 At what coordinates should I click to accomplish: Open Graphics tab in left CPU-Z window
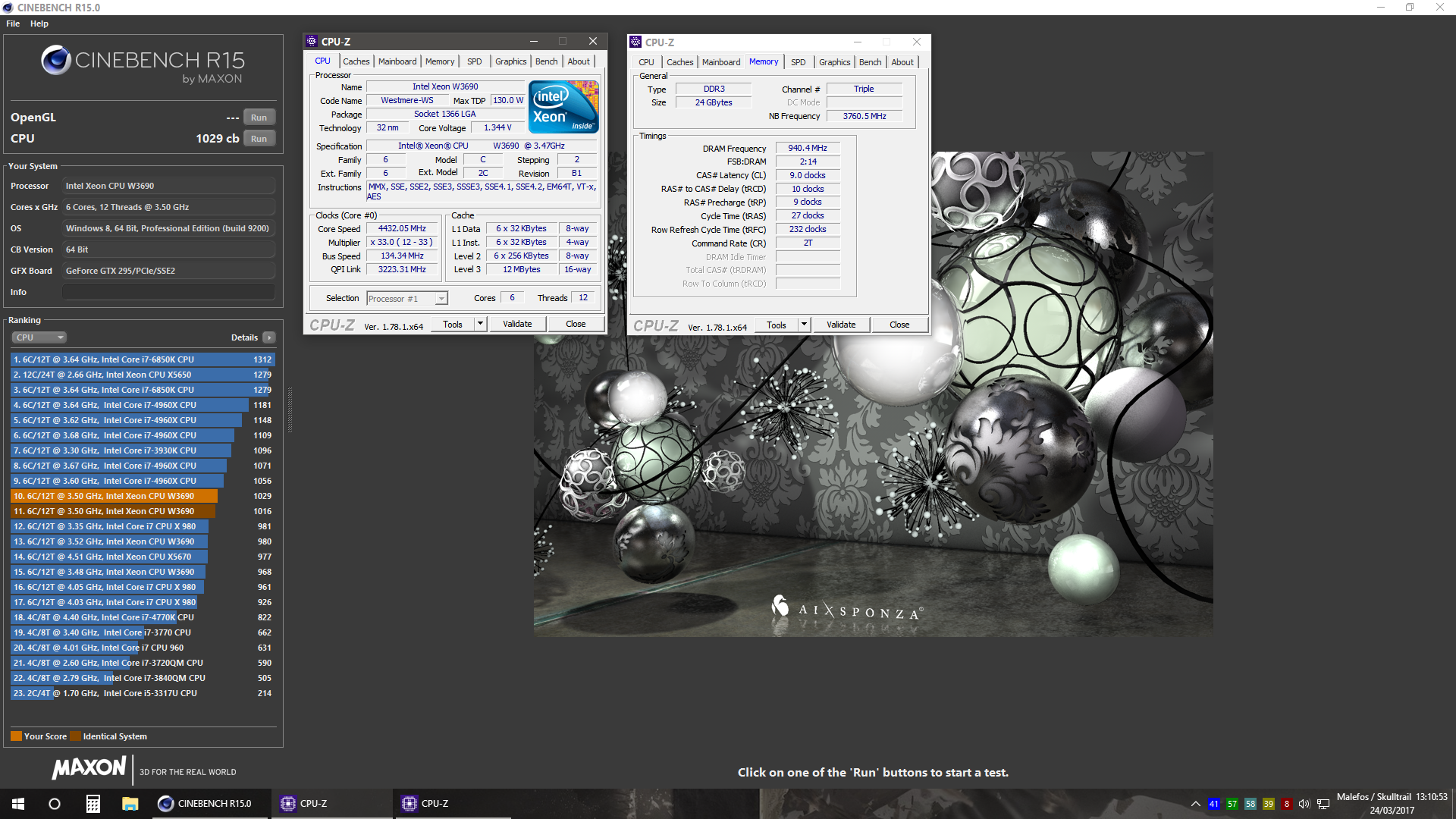coord(510,61)
